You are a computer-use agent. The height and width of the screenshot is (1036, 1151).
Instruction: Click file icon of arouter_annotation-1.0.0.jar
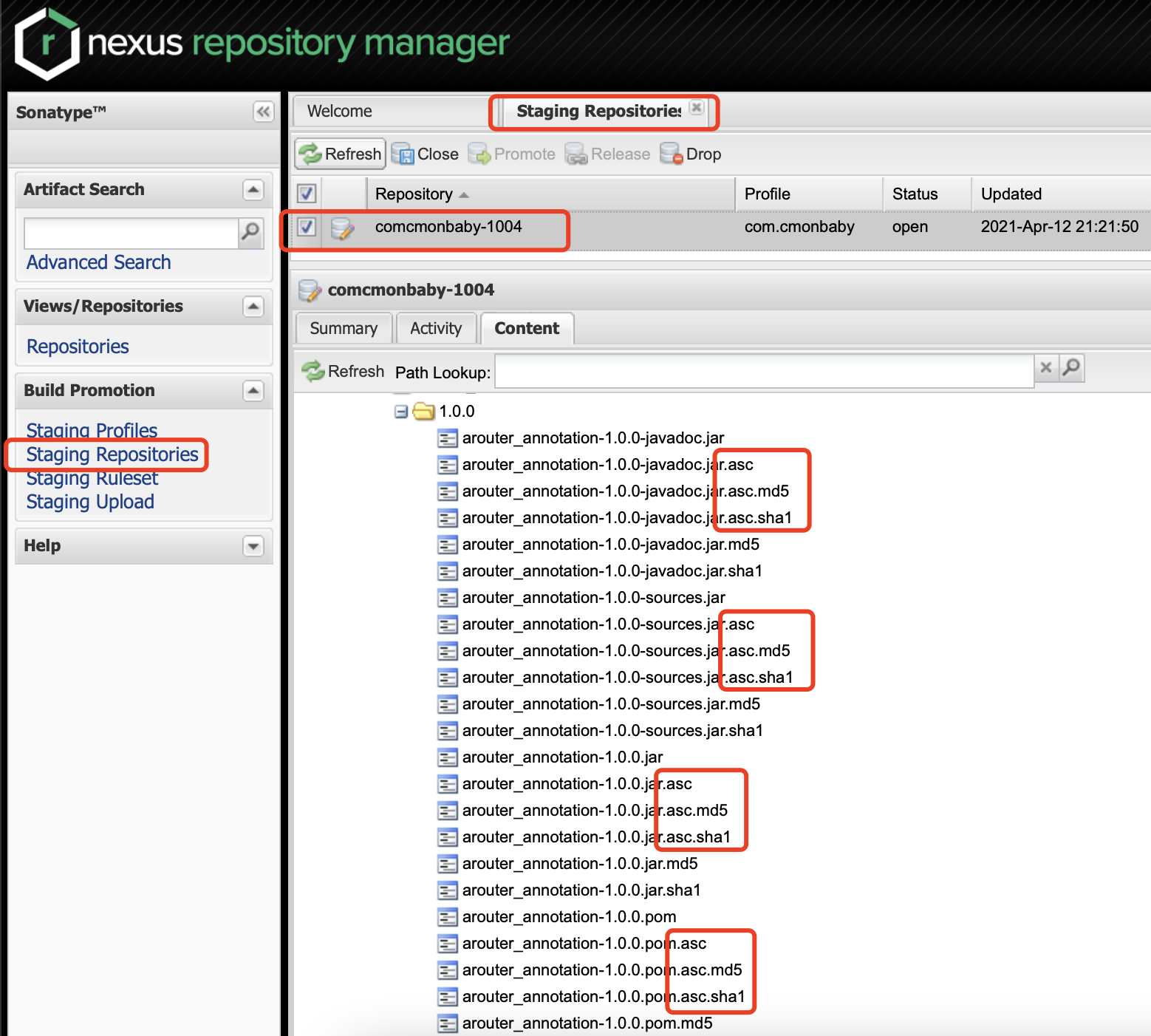point(447,757)
